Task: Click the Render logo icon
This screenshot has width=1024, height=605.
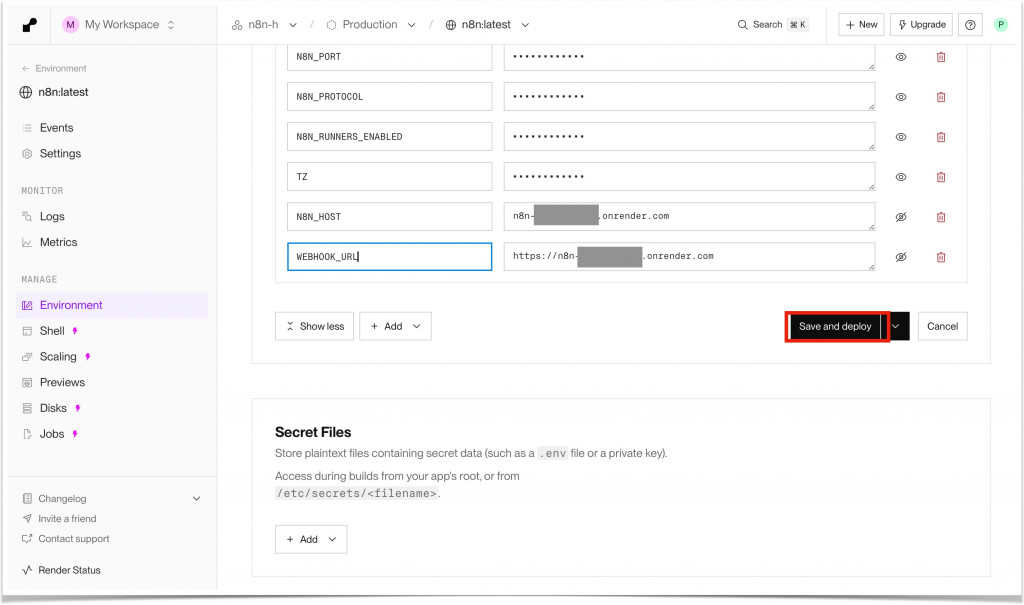Action: [x=30, y=25]
